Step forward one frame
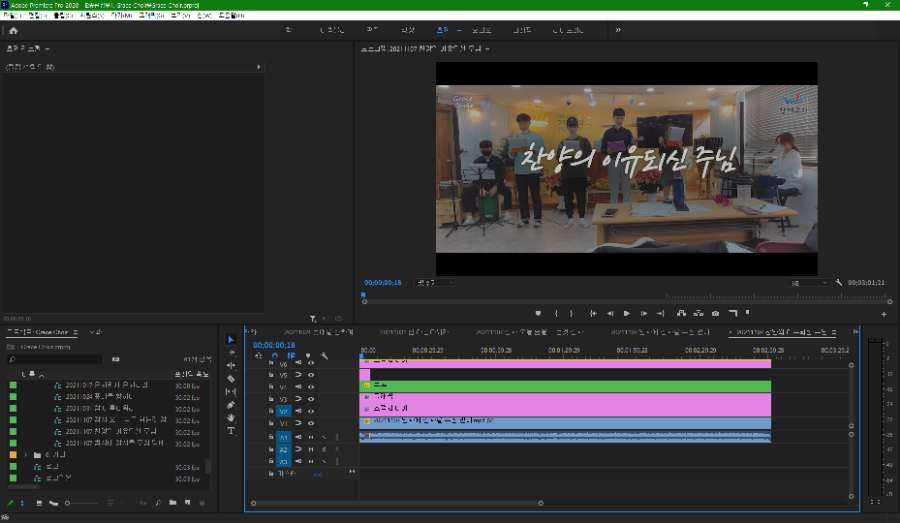Screen dimensions: 900x523 tap(644, 313)
